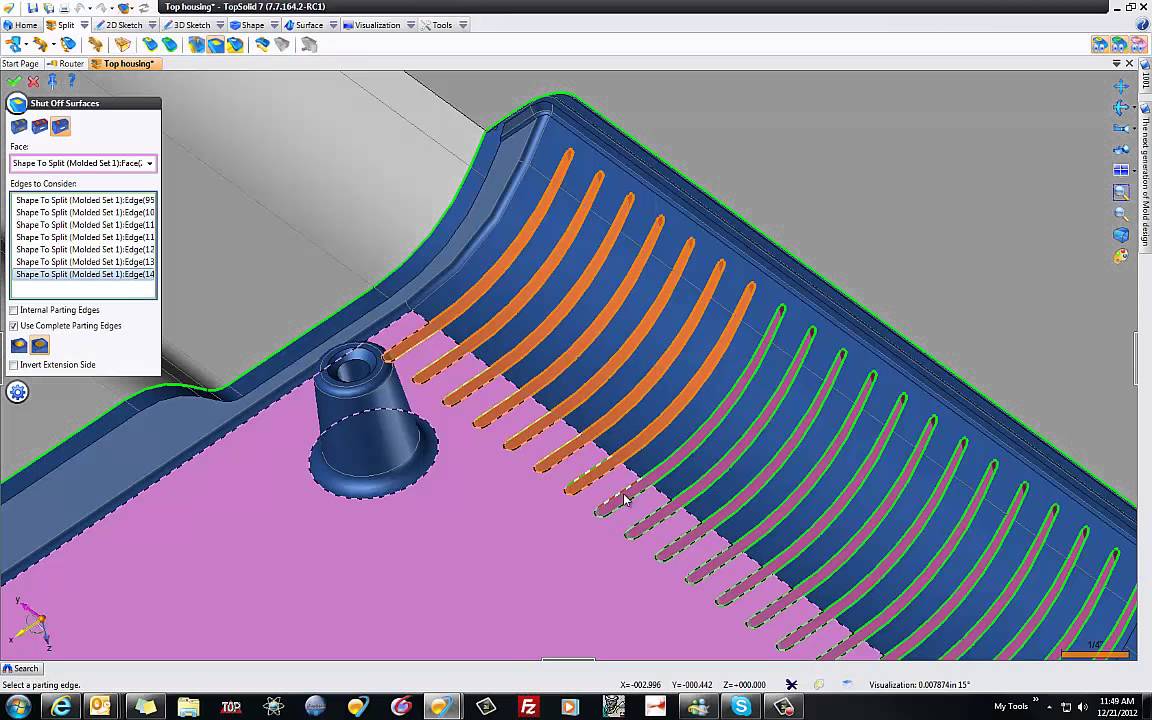Expand the 2D Sketch tab dropdown arrow
Screen dimensions: 1152x720
coord(152,25)
